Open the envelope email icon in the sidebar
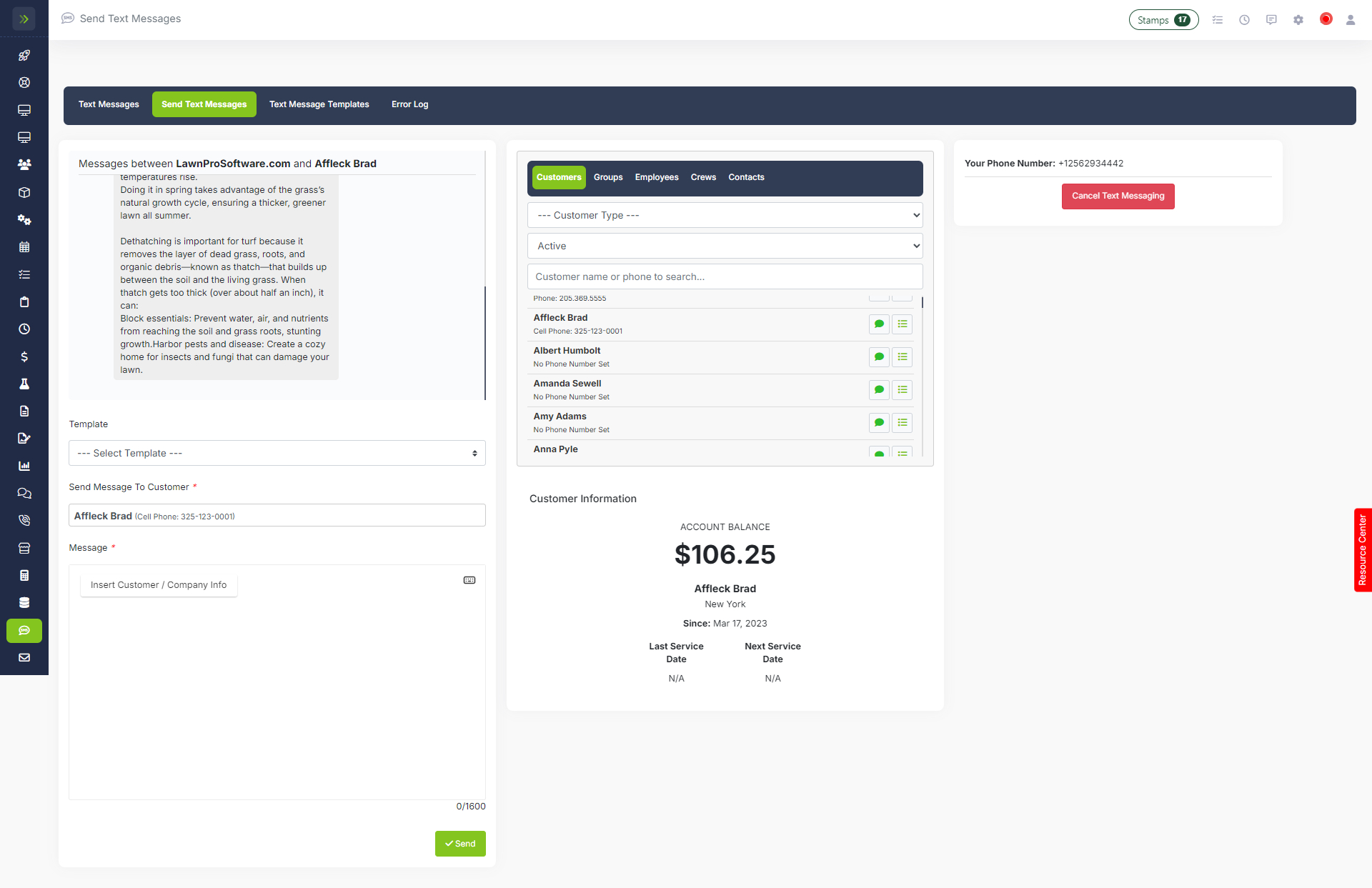The height and width of the screenshot is (888, 1372). tap(24, 657)
